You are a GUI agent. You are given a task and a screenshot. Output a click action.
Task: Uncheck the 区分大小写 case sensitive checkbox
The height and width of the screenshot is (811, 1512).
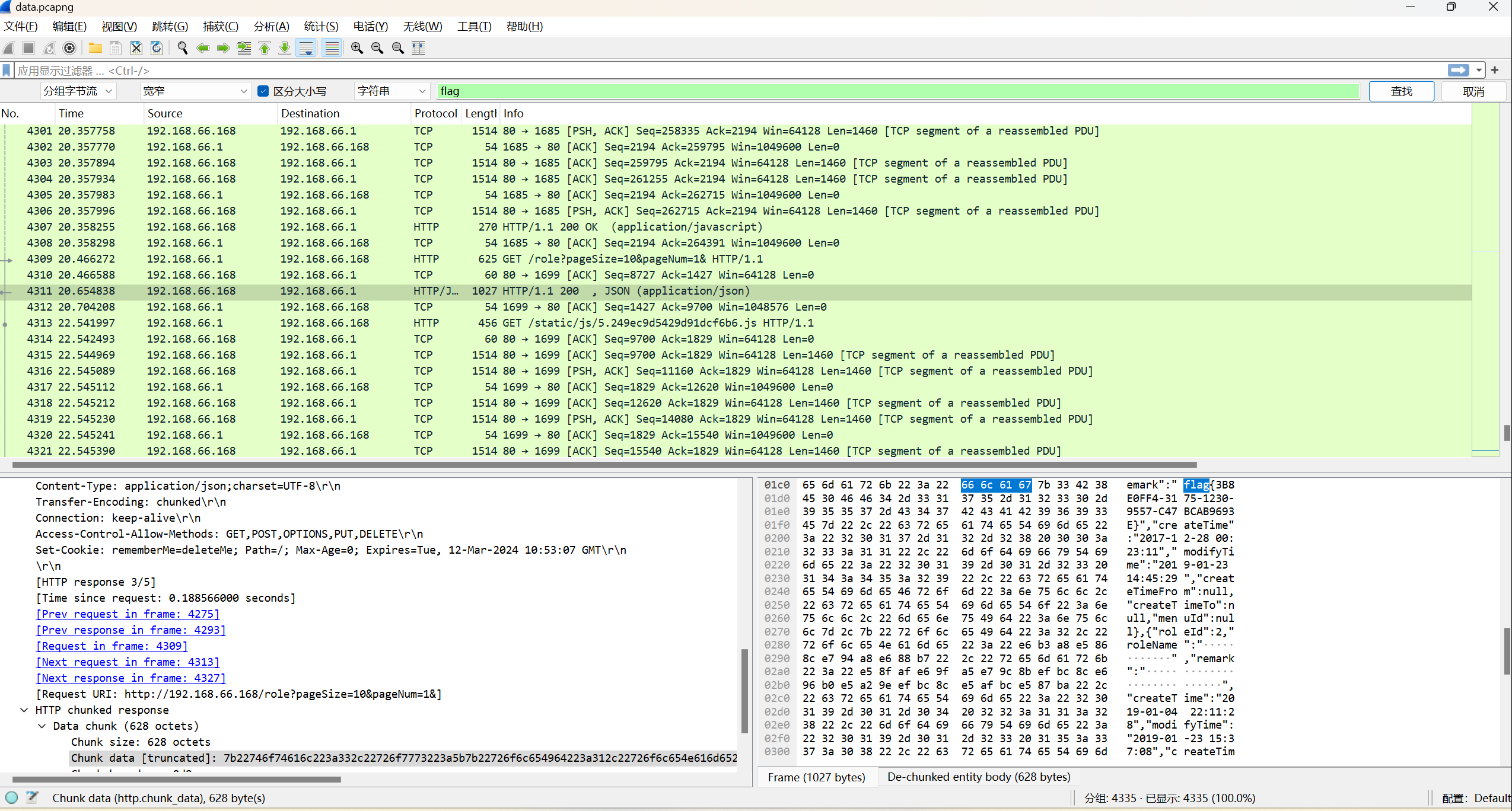point(263,91)
